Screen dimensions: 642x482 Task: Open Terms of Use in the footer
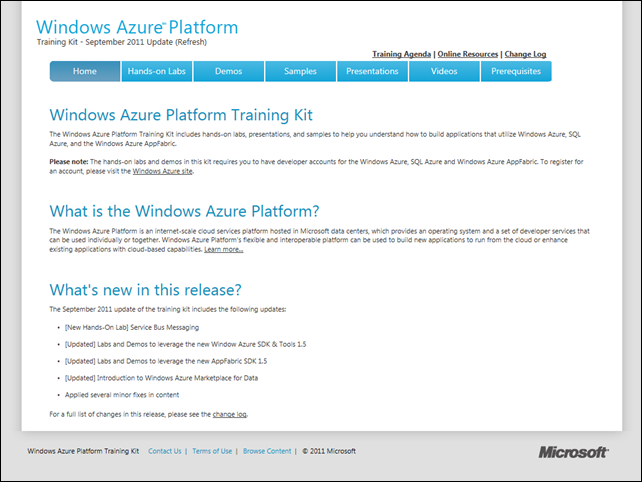tap(212, 451)
